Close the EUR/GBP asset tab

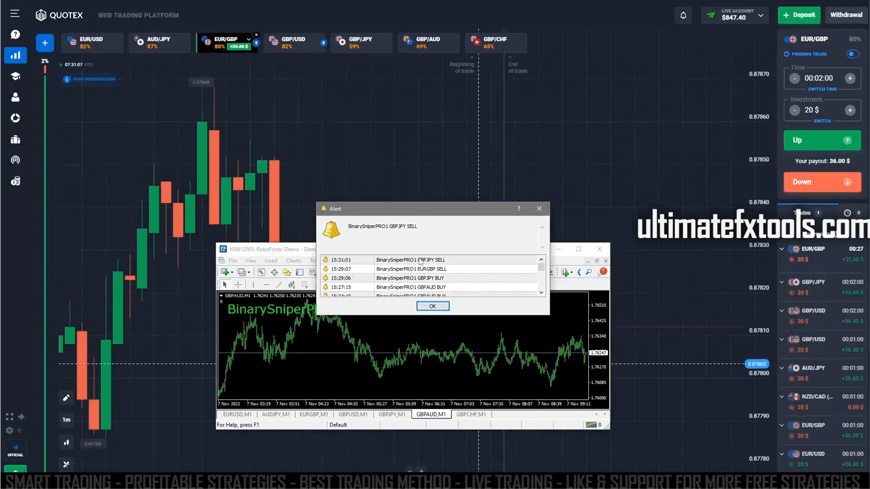(256, 35)
